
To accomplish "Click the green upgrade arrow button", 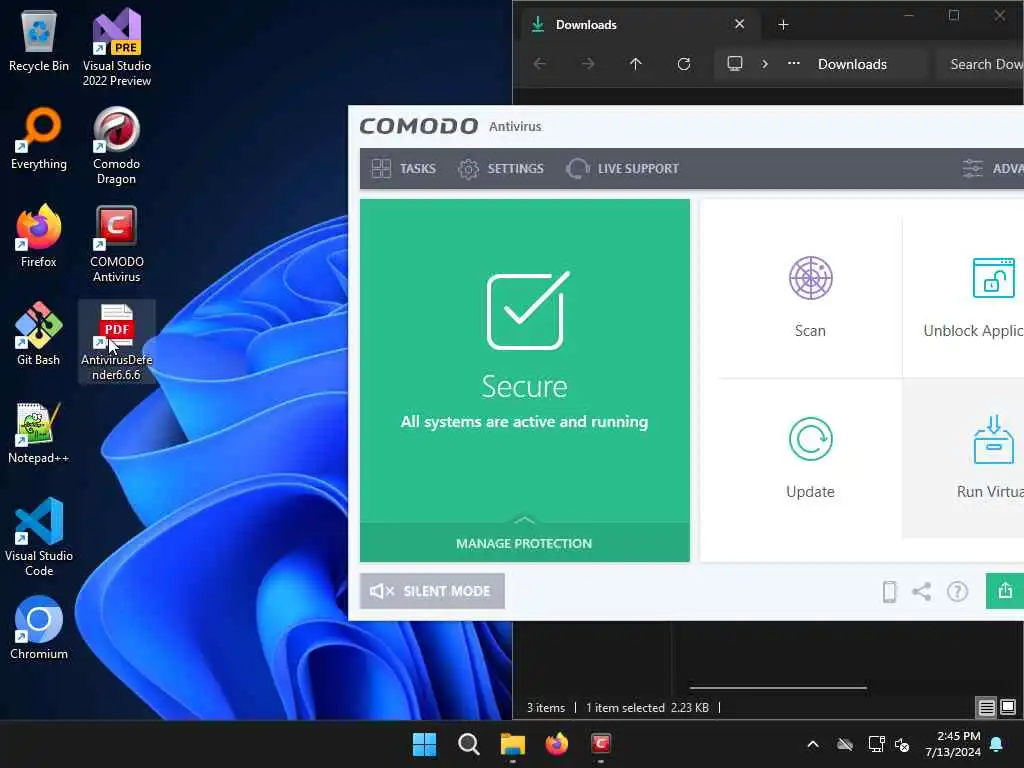I will tap(1004, 591).
